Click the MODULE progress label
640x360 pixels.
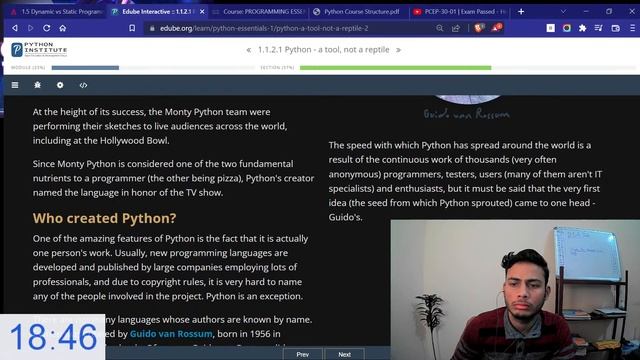pyautogui.click(x=28, y=67)
